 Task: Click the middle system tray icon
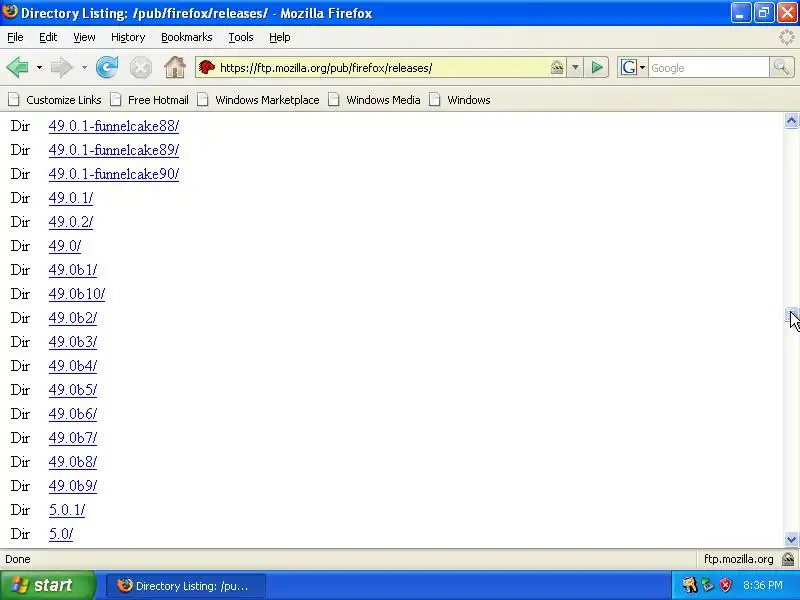pyautogui.click(x=708, y=585)
